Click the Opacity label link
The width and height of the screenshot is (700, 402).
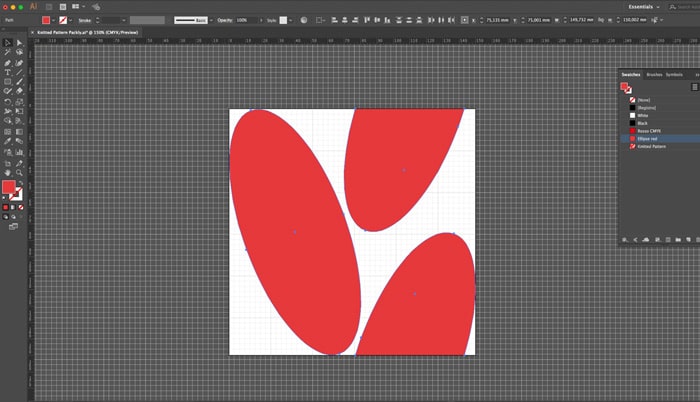tap(225, 20)
